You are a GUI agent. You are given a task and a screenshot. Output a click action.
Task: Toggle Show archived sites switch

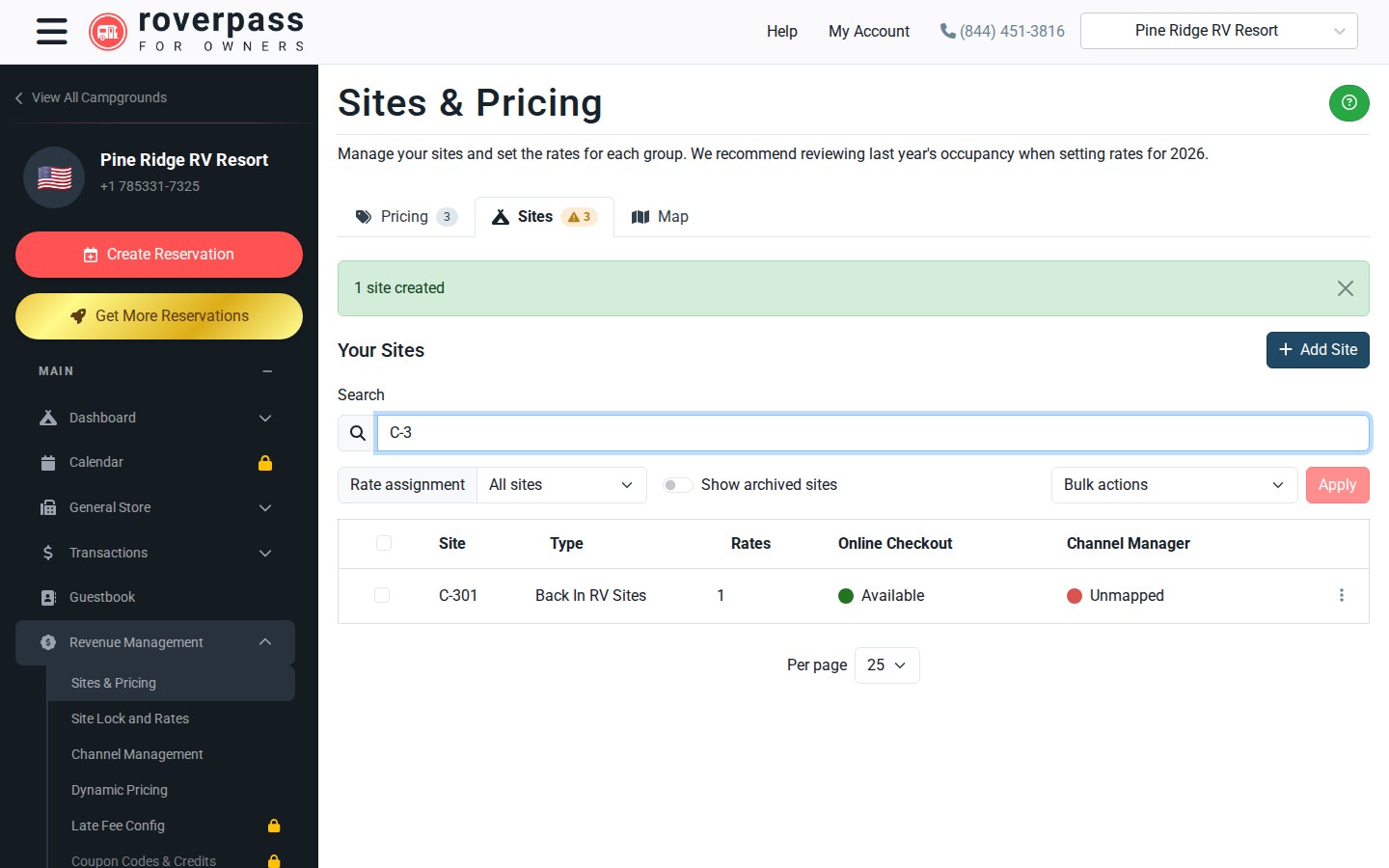click(677, 485)
